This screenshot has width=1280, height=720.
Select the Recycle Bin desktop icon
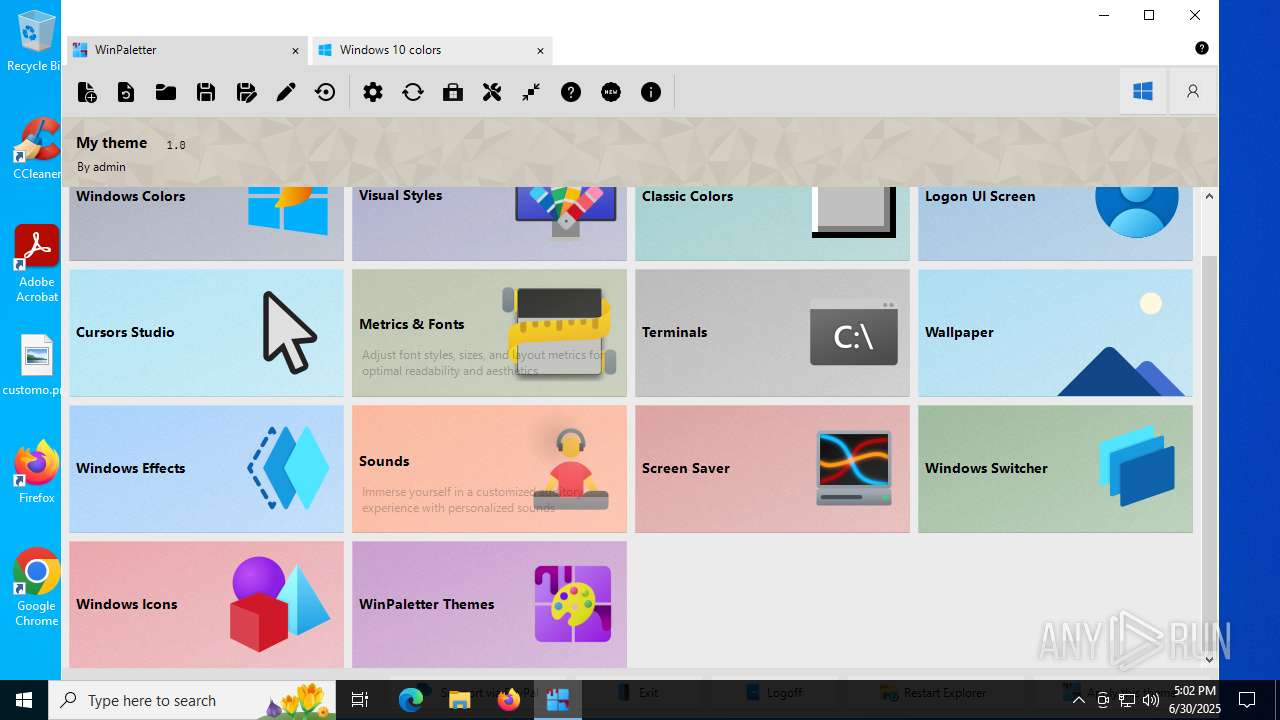tap(34, 41)
